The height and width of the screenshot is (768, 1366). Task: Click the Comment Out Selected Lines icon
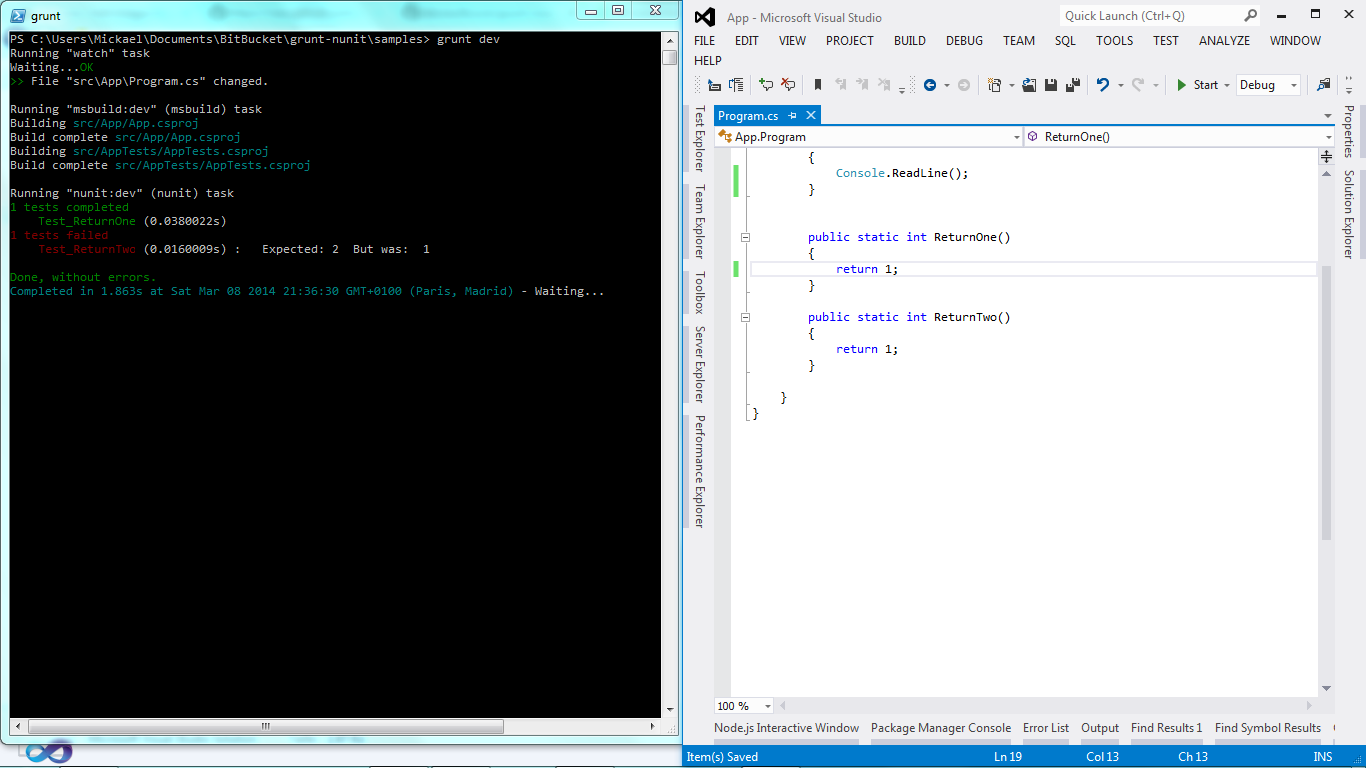(766, 85)
